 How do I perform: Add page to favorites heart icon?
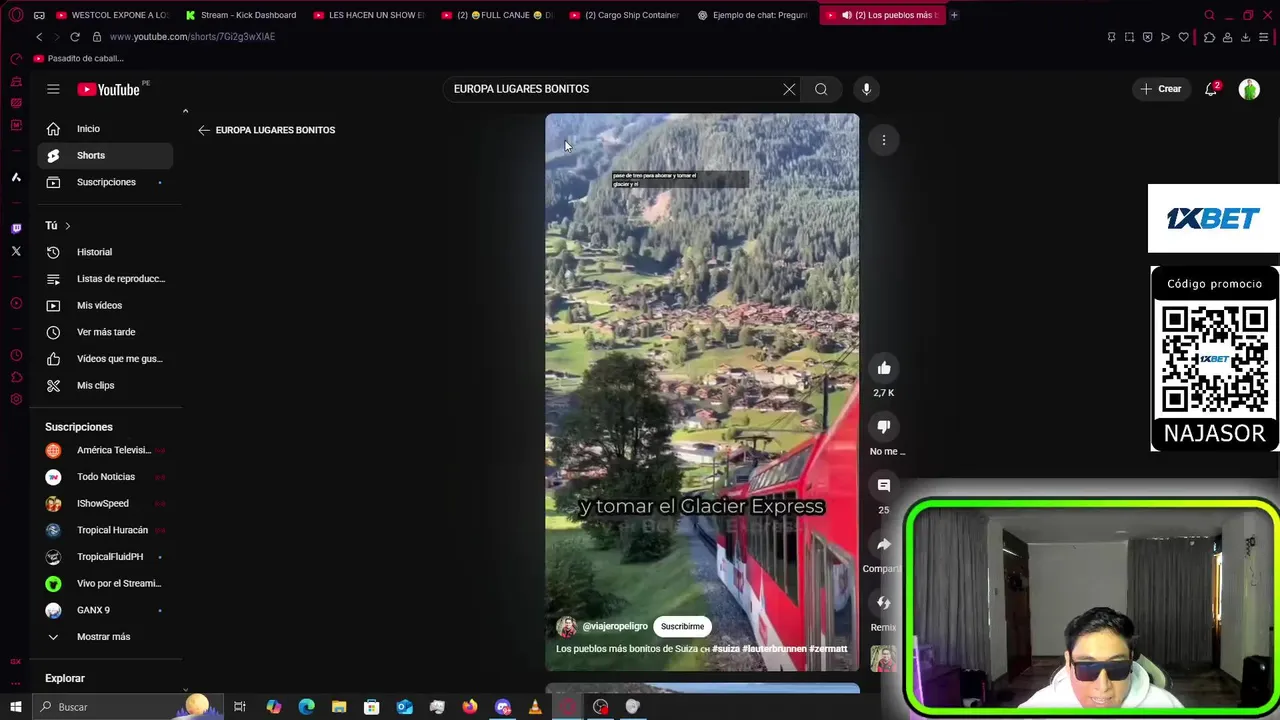1184,37
